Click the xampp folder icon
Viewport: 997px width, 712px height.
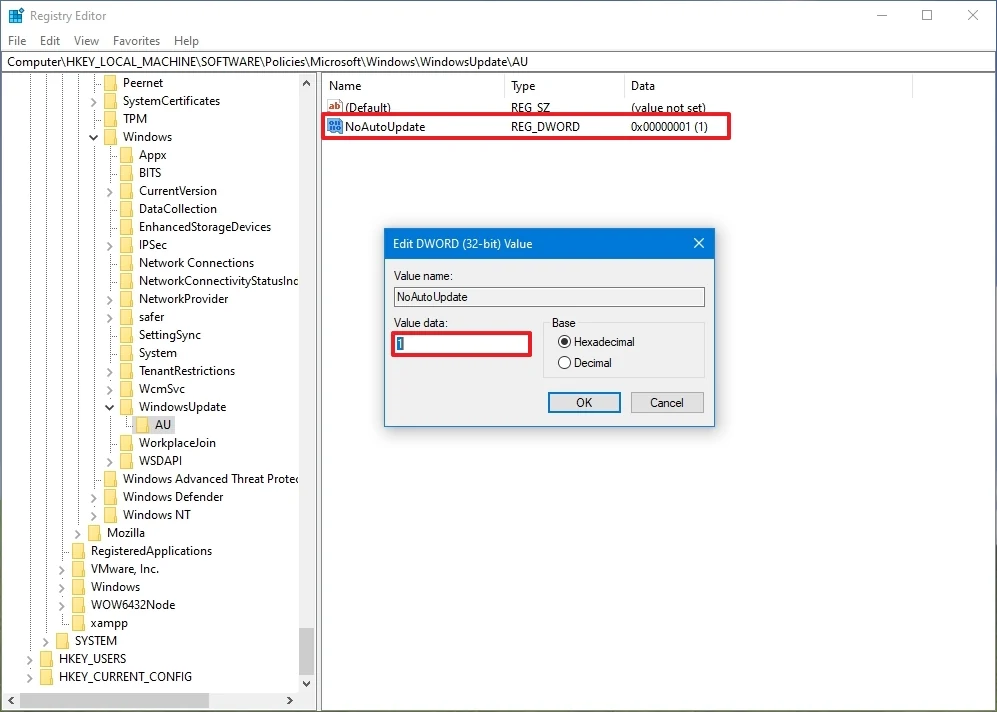click(79, 623)
